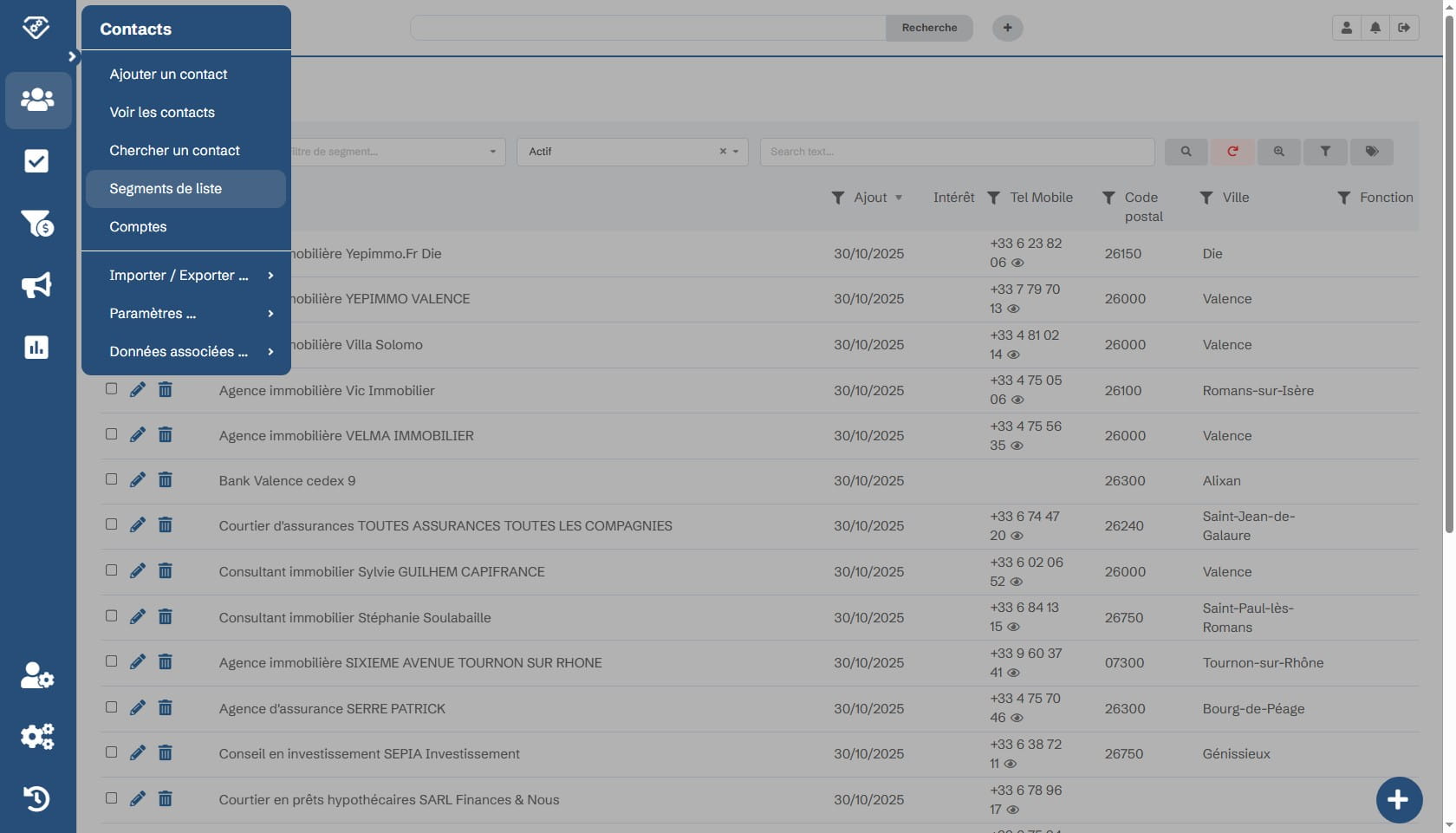Open the history clock icon at sidebar bottom
This screenshot has height=833, width=1456.
[x=36, y=799]
